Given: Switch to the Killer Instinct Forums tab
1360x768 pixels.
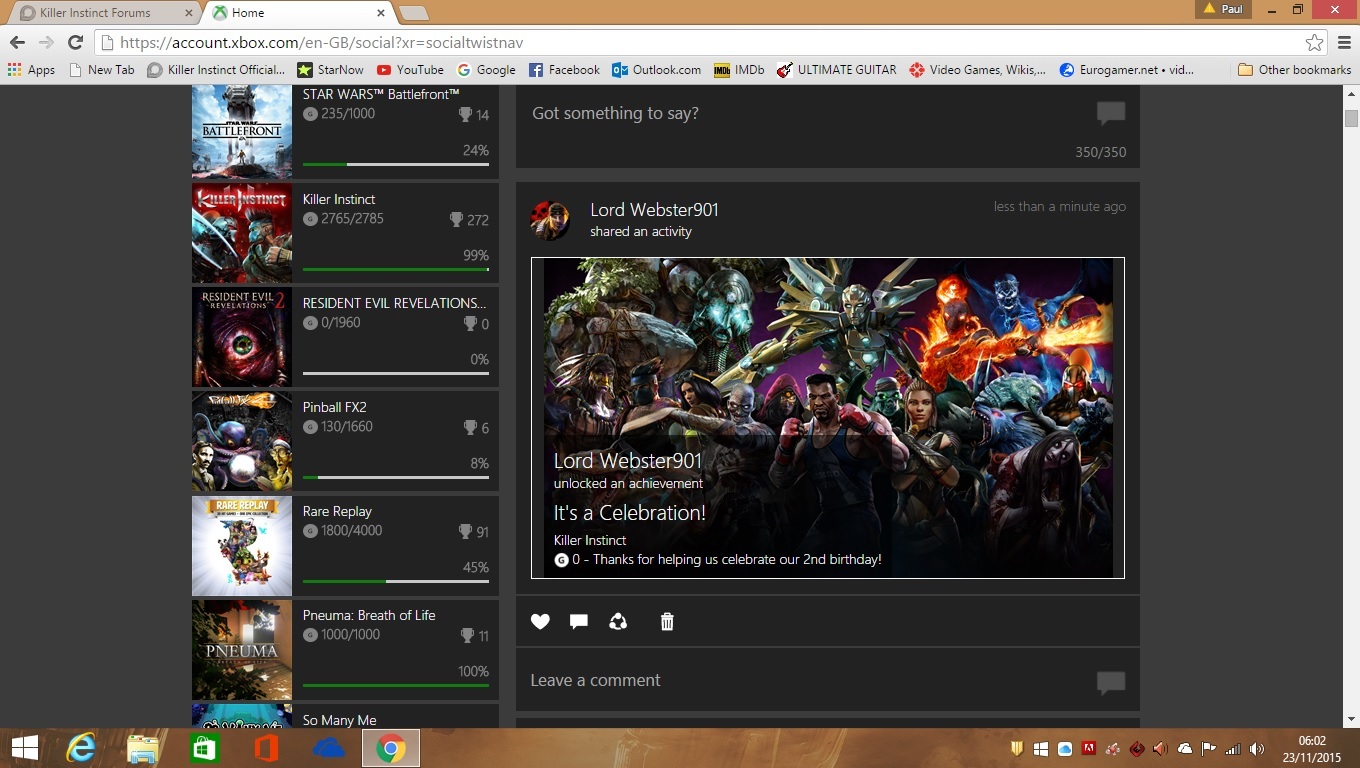Looking at the screenshot, I should coord(103,13).
